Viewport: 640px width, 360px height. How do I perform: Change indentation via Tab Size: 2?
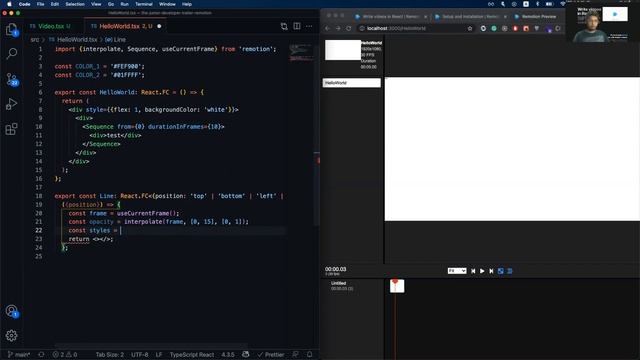pos(109,355)
